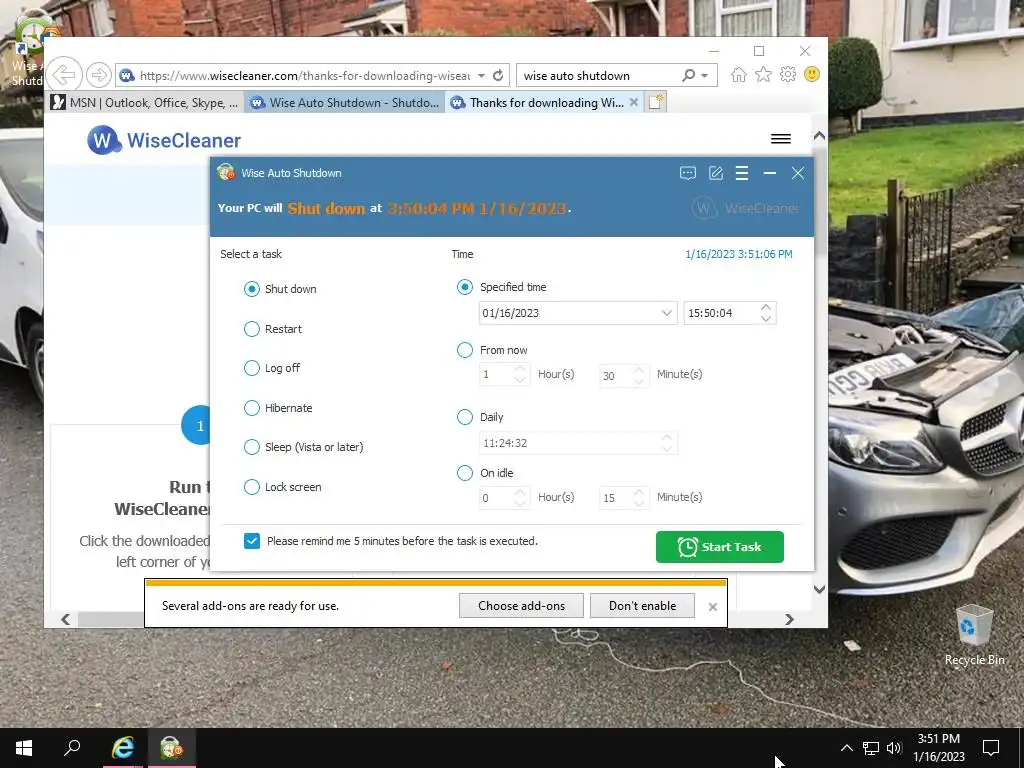Click the search magnifier in browser search box
The height and width of the screenshot is (768, 1024).
point(688,75)
